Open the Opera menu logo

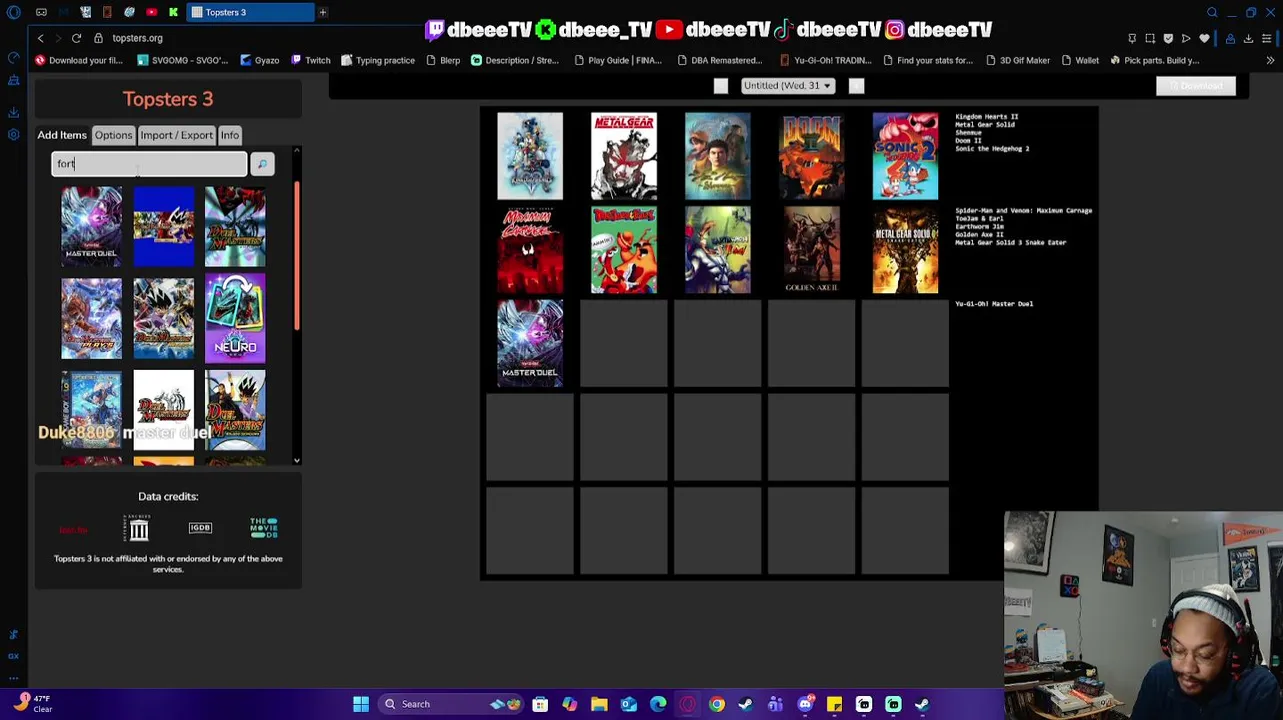(13, 12)
